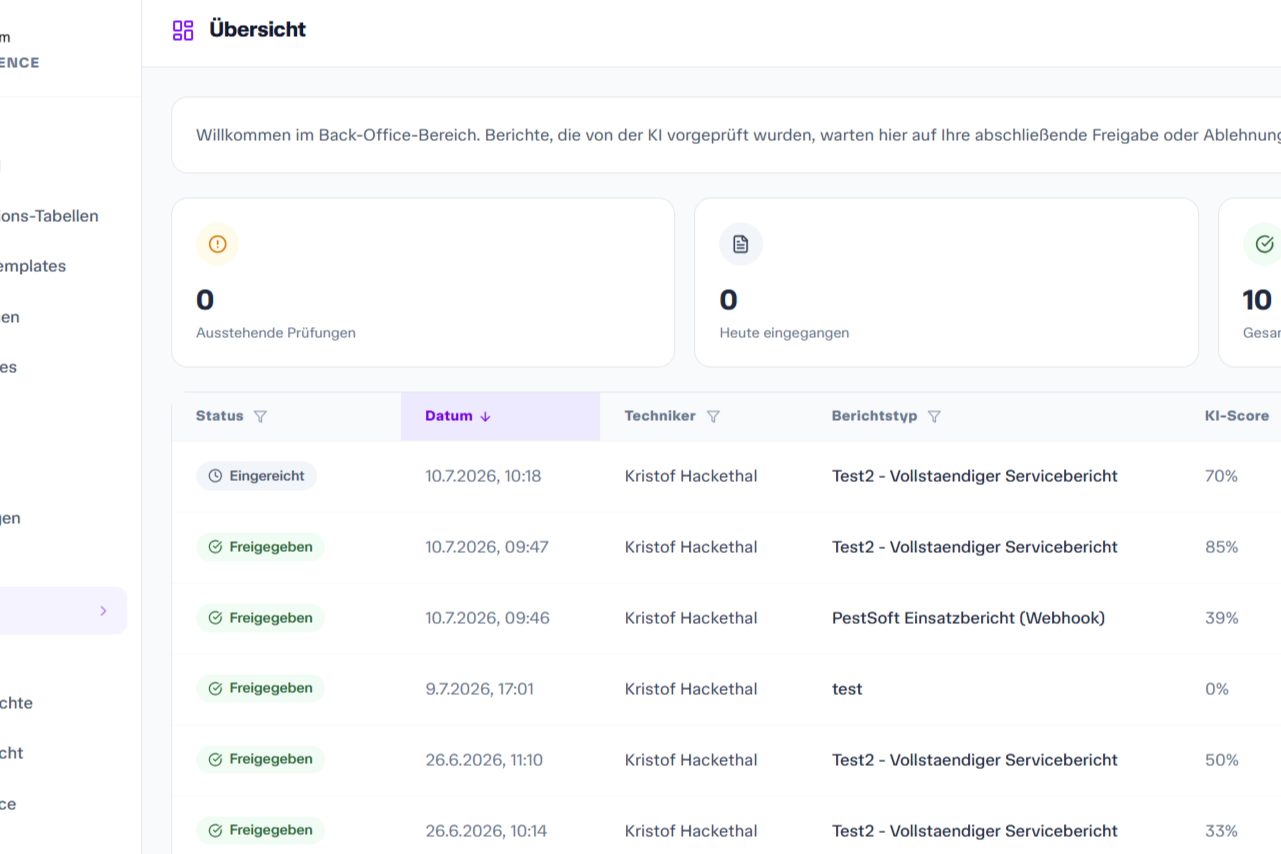This screenshot has height=854, width=1281.
Task: Click the date 26.6.2026, 10:14
Action: tap(484, 831)
